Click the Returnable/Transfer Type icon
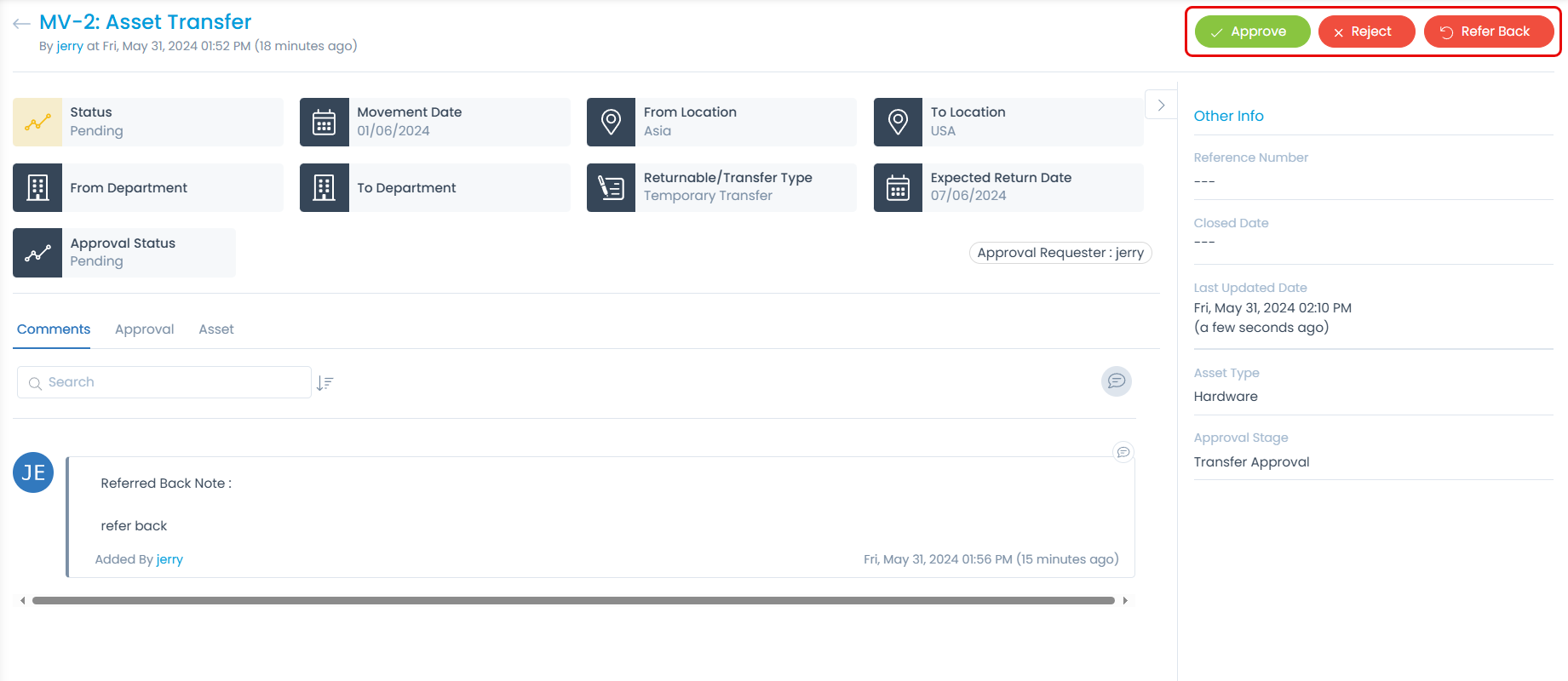 (611, 187)
